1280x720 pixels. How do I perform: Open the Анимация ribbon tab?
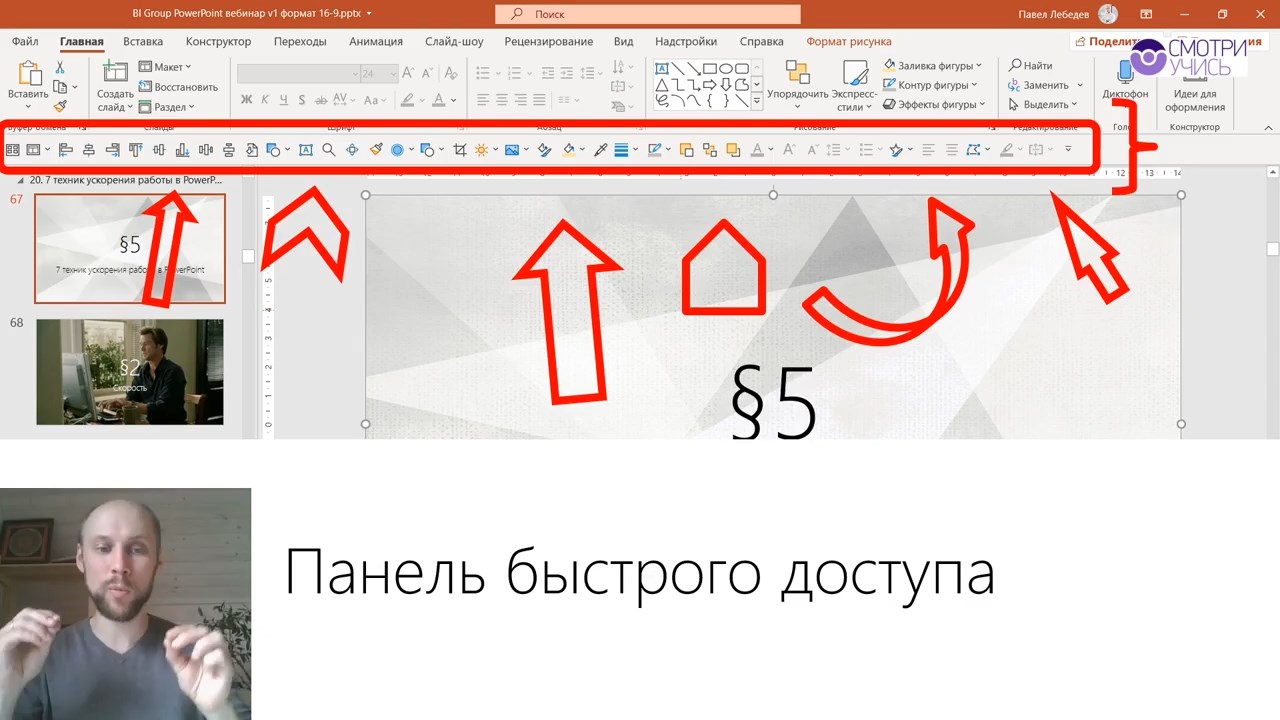(x=375, y=42)
